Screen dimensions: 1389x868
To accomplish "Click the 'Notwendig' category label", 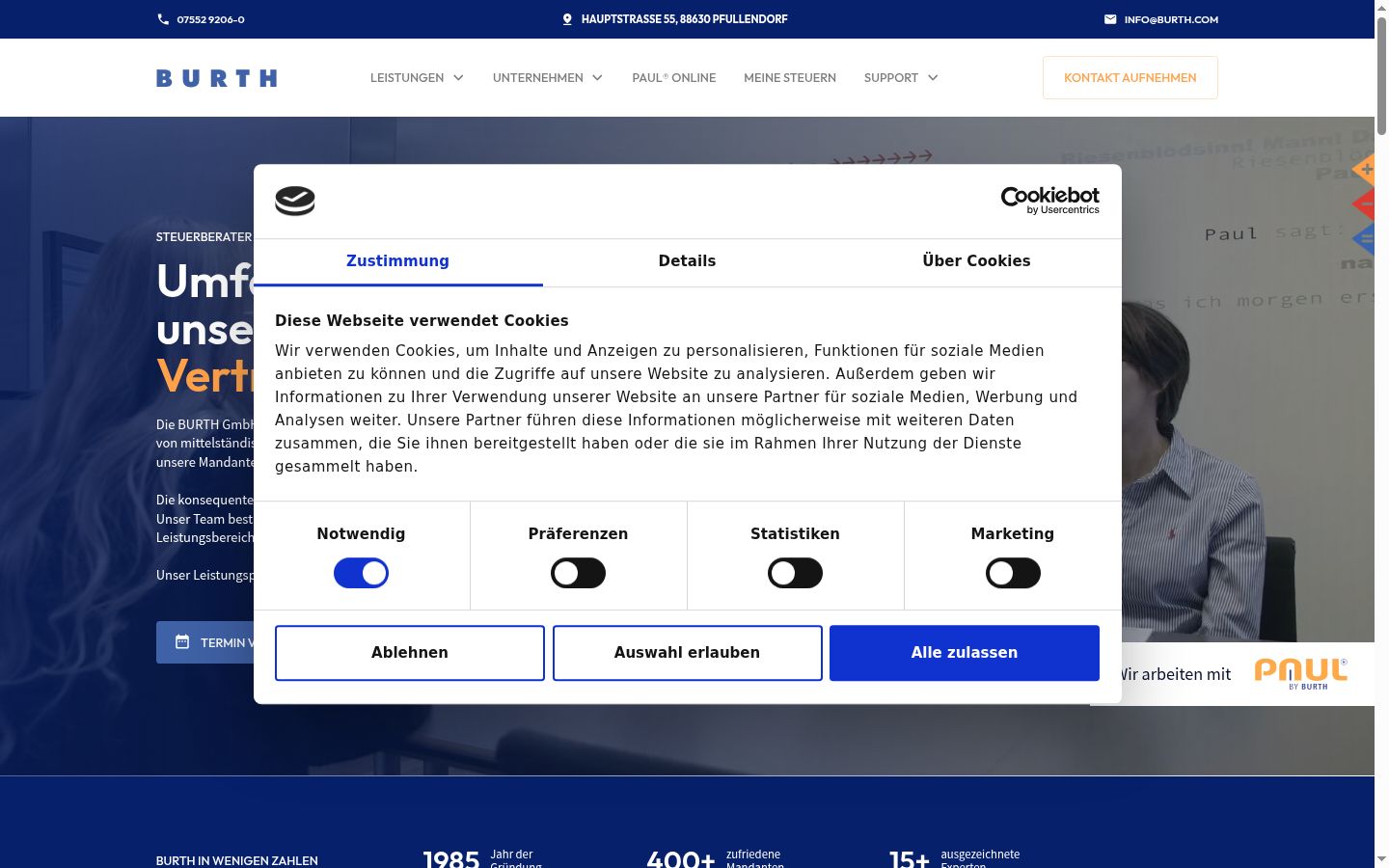I will (x=362, y=534).
